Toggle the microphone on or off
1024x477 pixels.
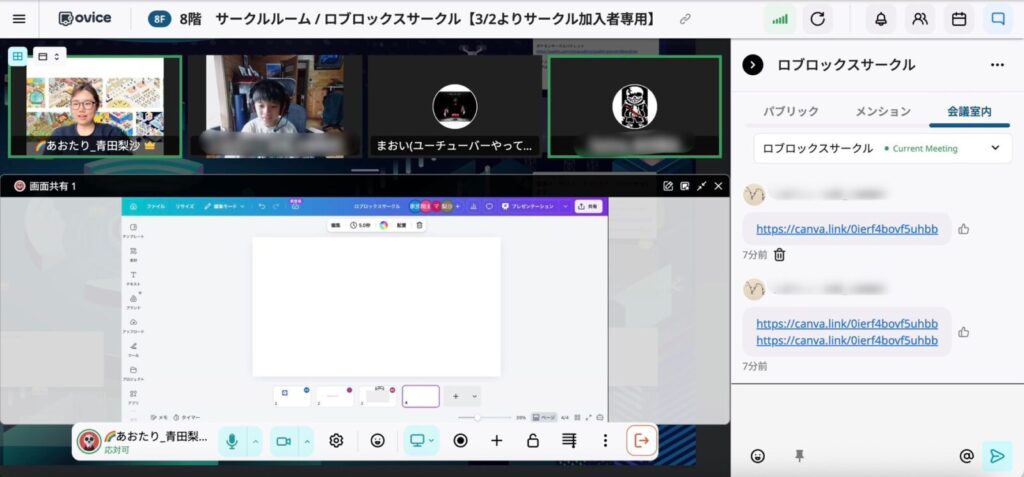coord(232,441)
